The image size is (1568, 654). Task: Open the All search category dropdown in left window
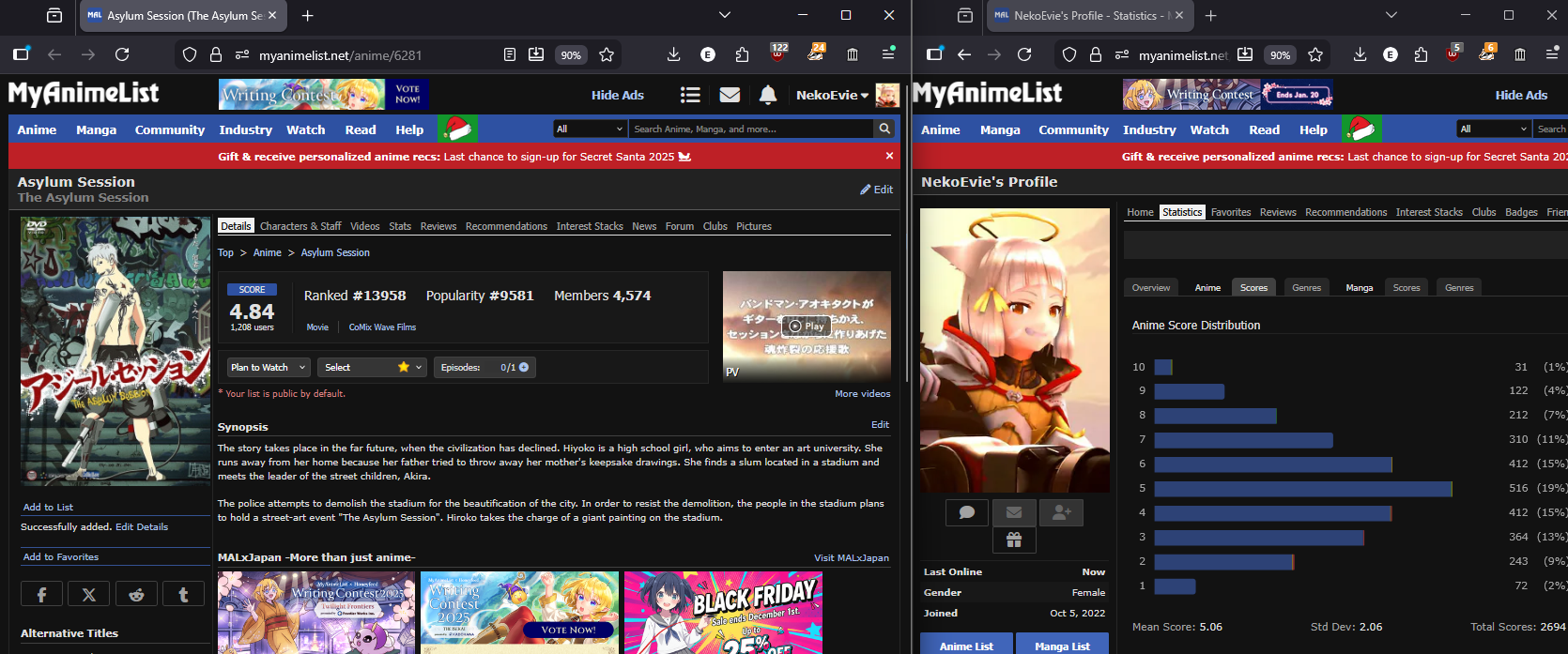click(590, 129)
